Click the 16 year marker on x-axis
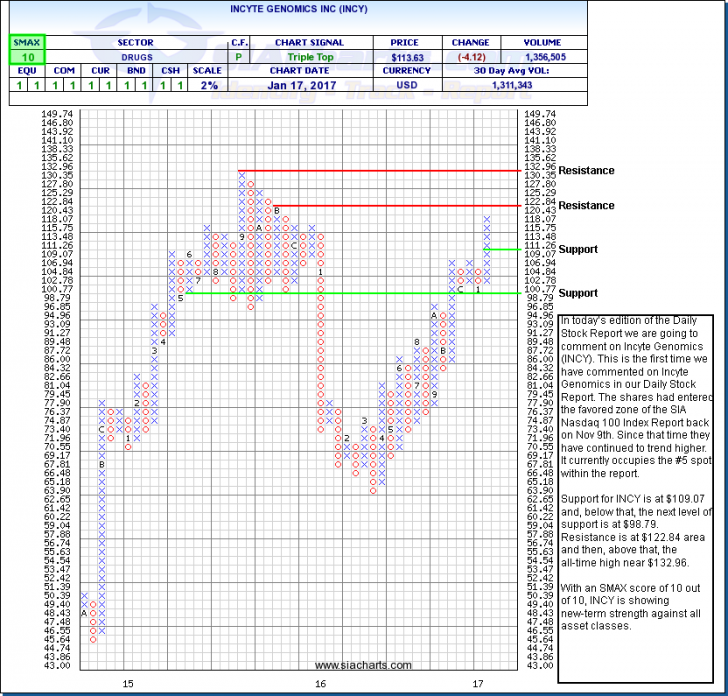The image size is (728, 696). (320, 683)
